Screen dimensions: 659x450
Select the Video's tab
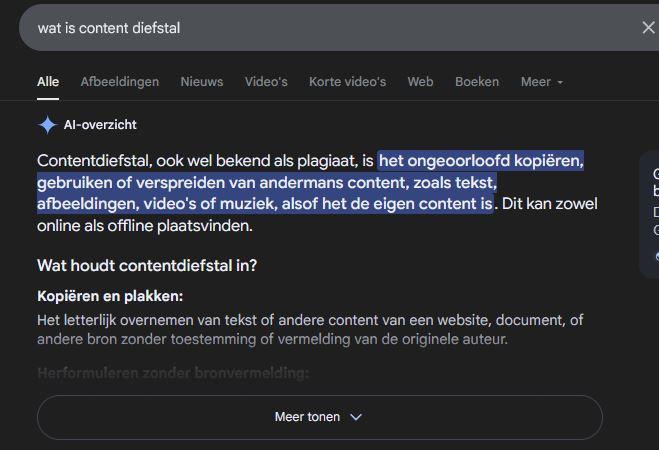tap(266, 82)
